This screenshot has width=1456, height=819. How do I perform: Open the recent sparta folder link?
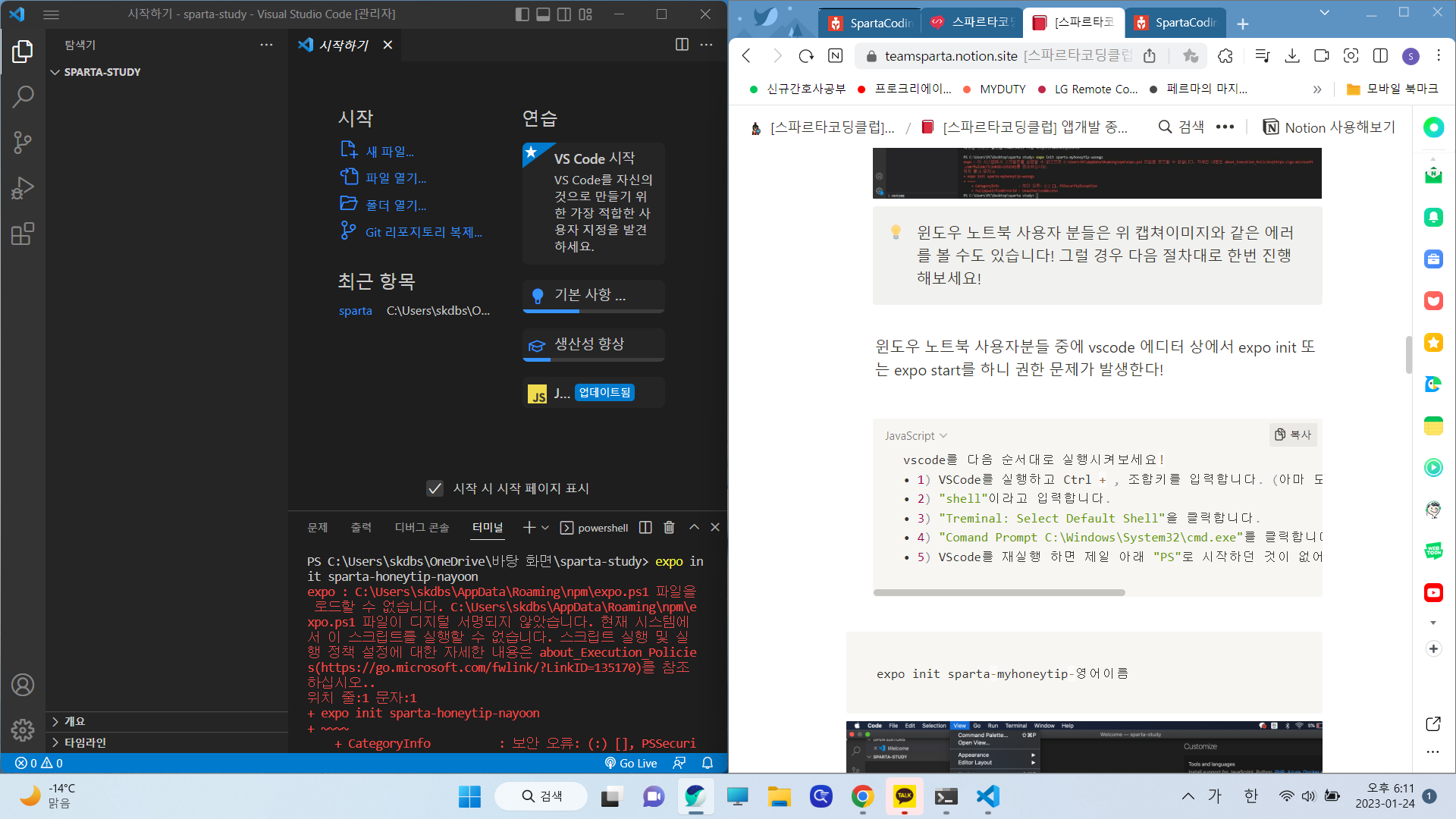click(x=355, y=310)
